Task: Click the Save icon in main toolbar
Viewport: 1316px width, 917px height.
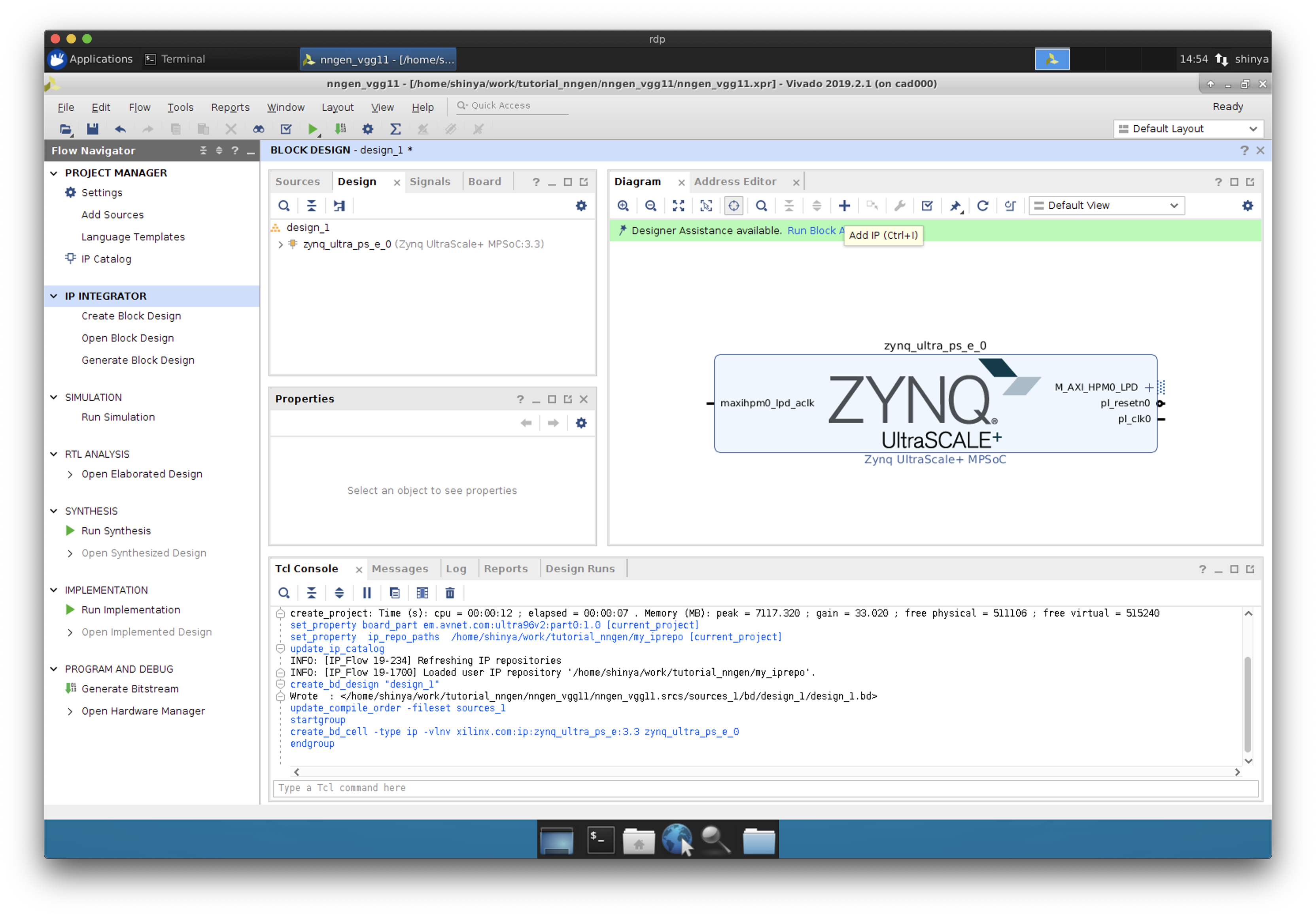Action: click(92, 129)
